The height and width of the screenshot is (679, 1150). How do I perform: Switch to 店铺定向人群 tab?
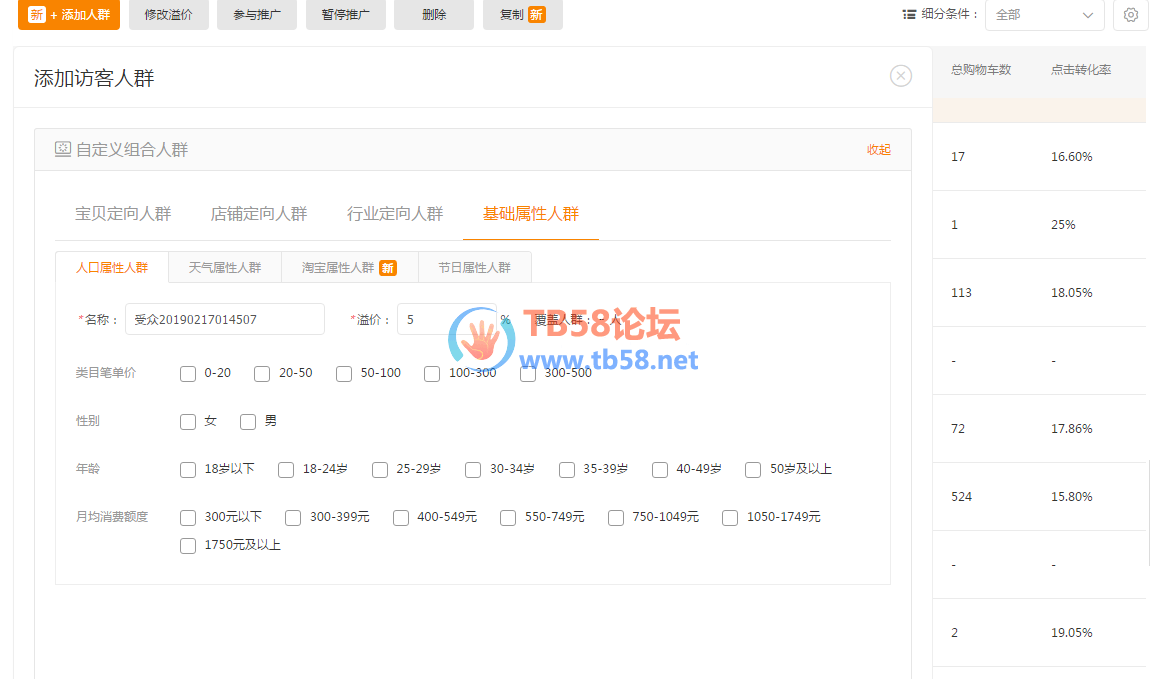259,214
